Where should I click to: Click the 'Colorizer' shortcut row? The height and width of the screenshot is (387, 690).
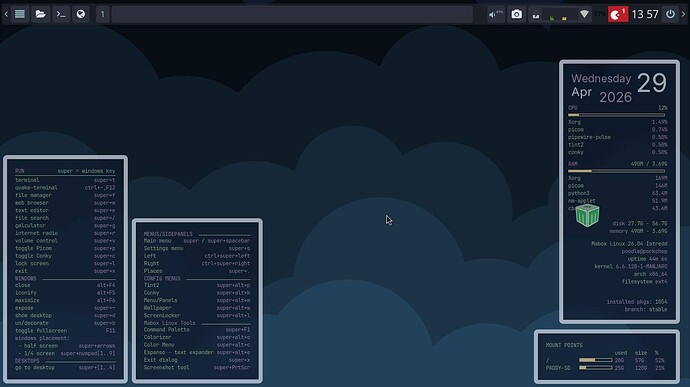pyautogui.click(x=197, y=337)
